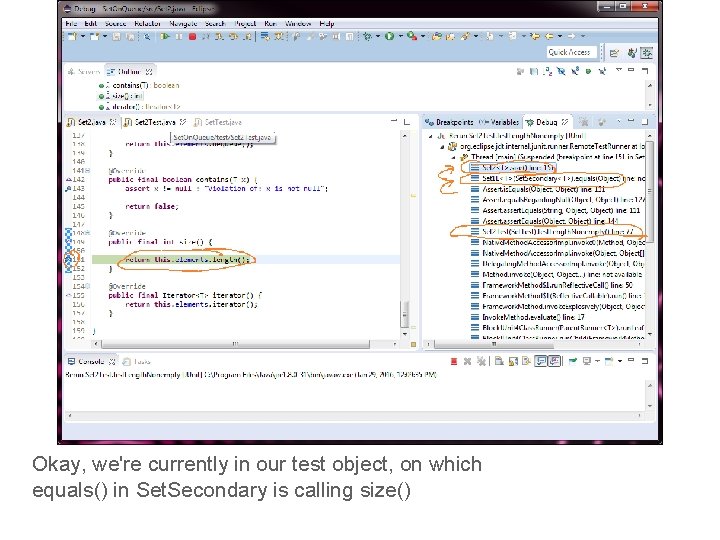Switch to the SetTest.java editor tab
The image size is (720, 540).
218,122
